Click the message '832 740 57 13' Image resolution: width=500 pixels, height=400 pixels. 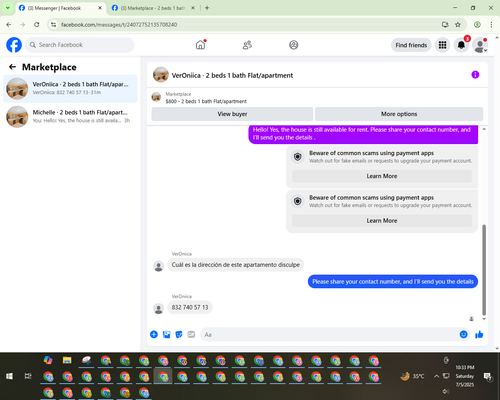point(190,307)
